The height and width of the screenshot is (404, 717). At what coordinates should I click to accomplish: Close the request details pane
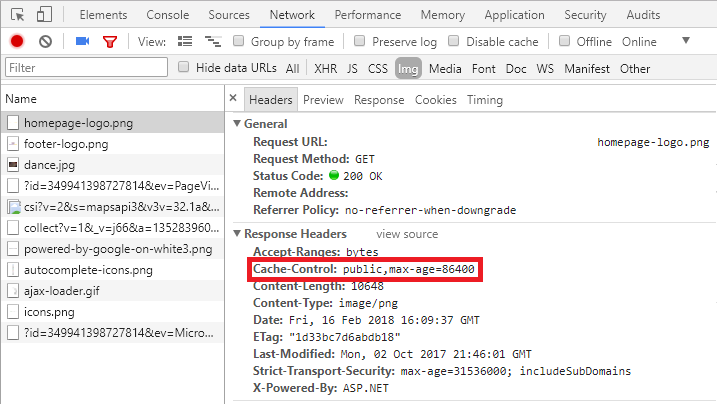click(x=233, y=100)
